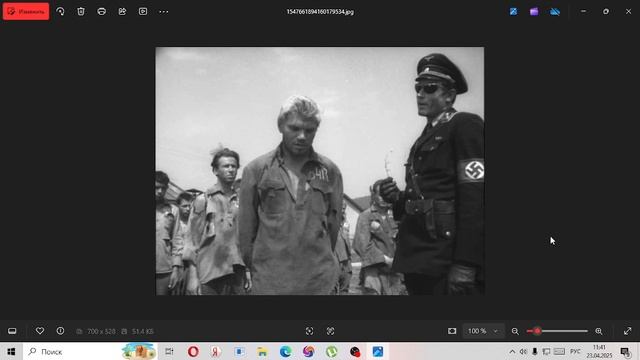
Task: Expand the 100% zoom level dropdown
Action: [483, 331]
